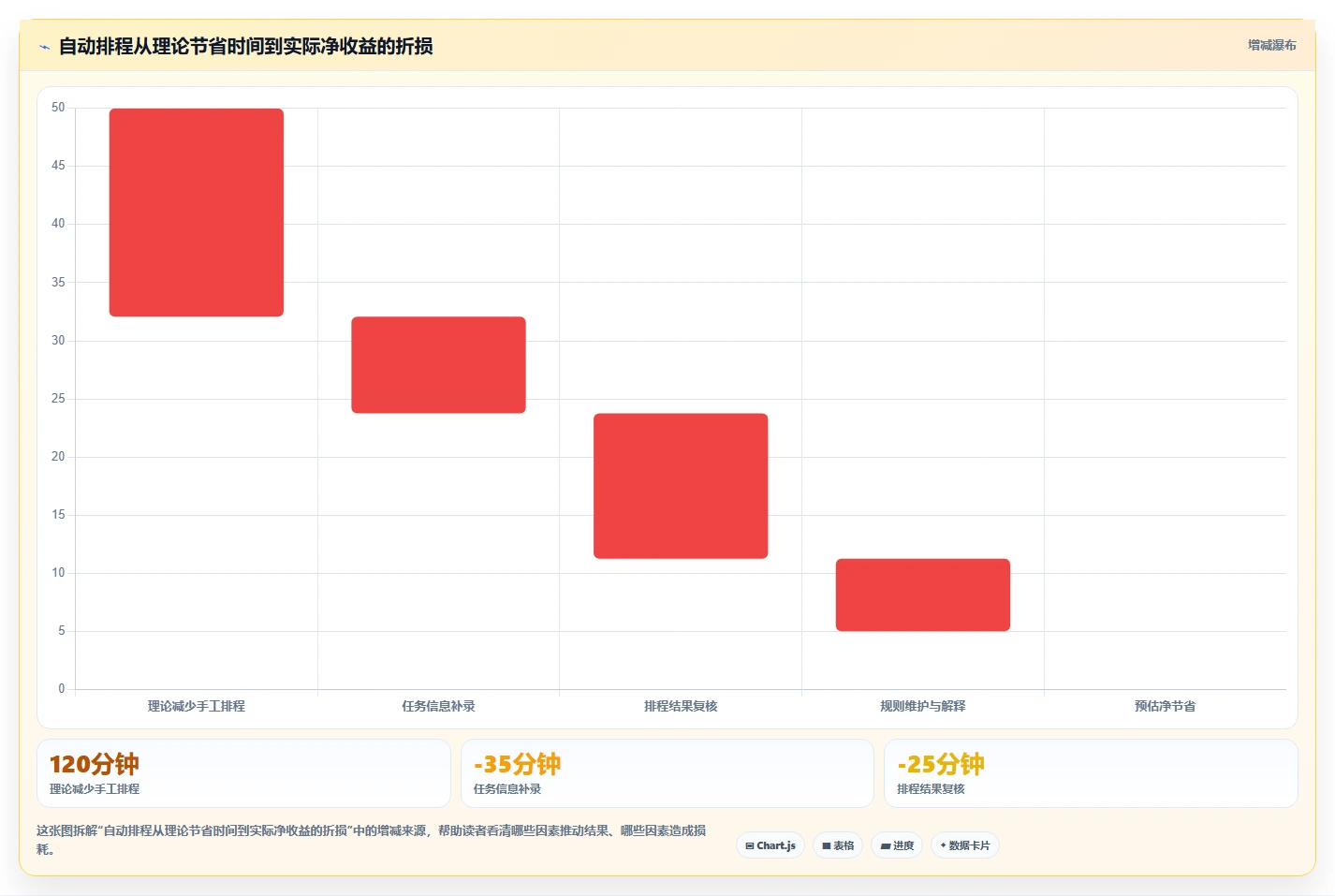This screenshot has height=896, width=1335.
Task: Click the 规则维护与解释 axis label
Action: 923,706
